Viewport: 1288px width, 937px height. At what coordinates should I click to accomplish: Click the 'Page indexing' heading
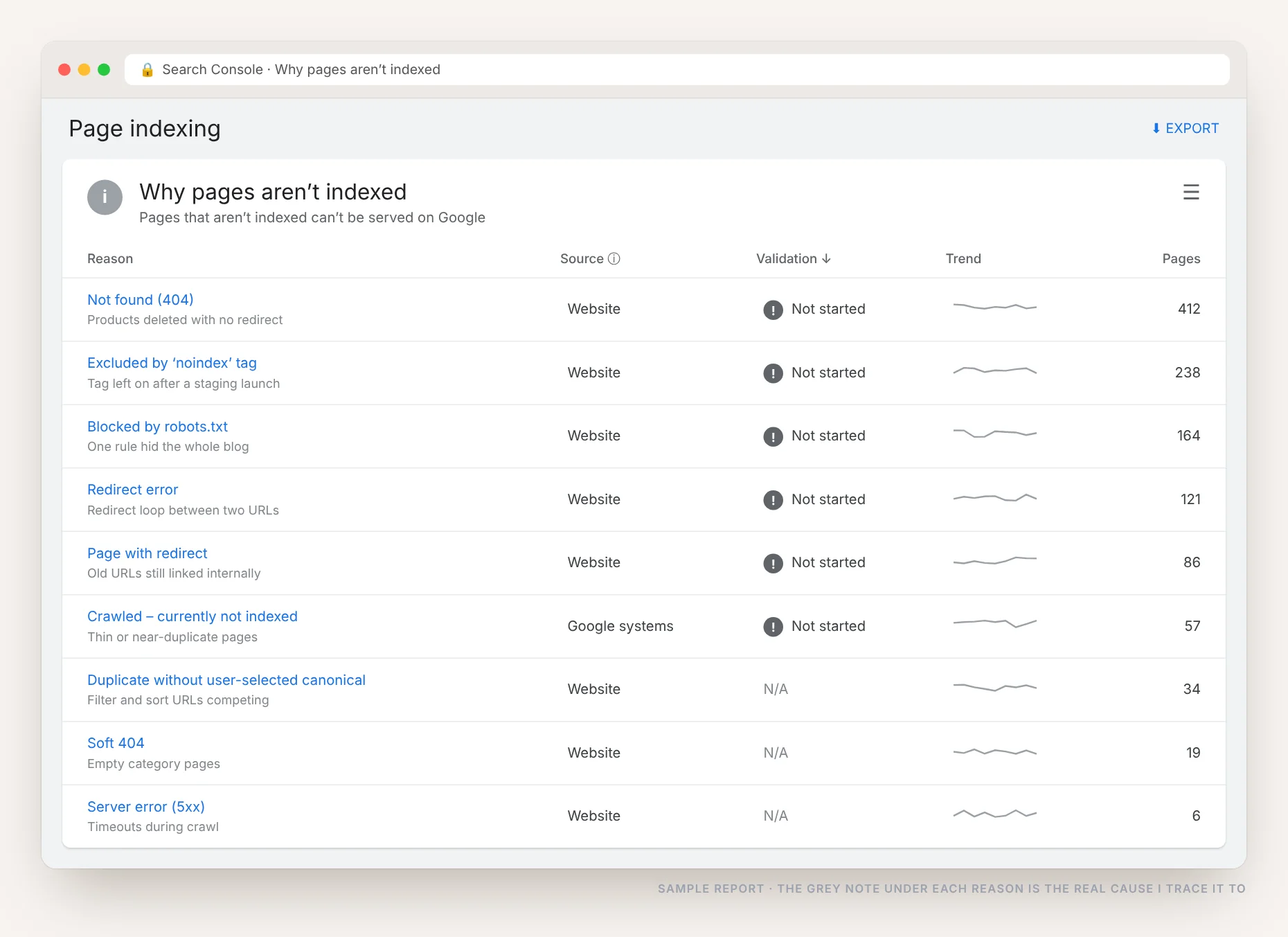[145, 129]
